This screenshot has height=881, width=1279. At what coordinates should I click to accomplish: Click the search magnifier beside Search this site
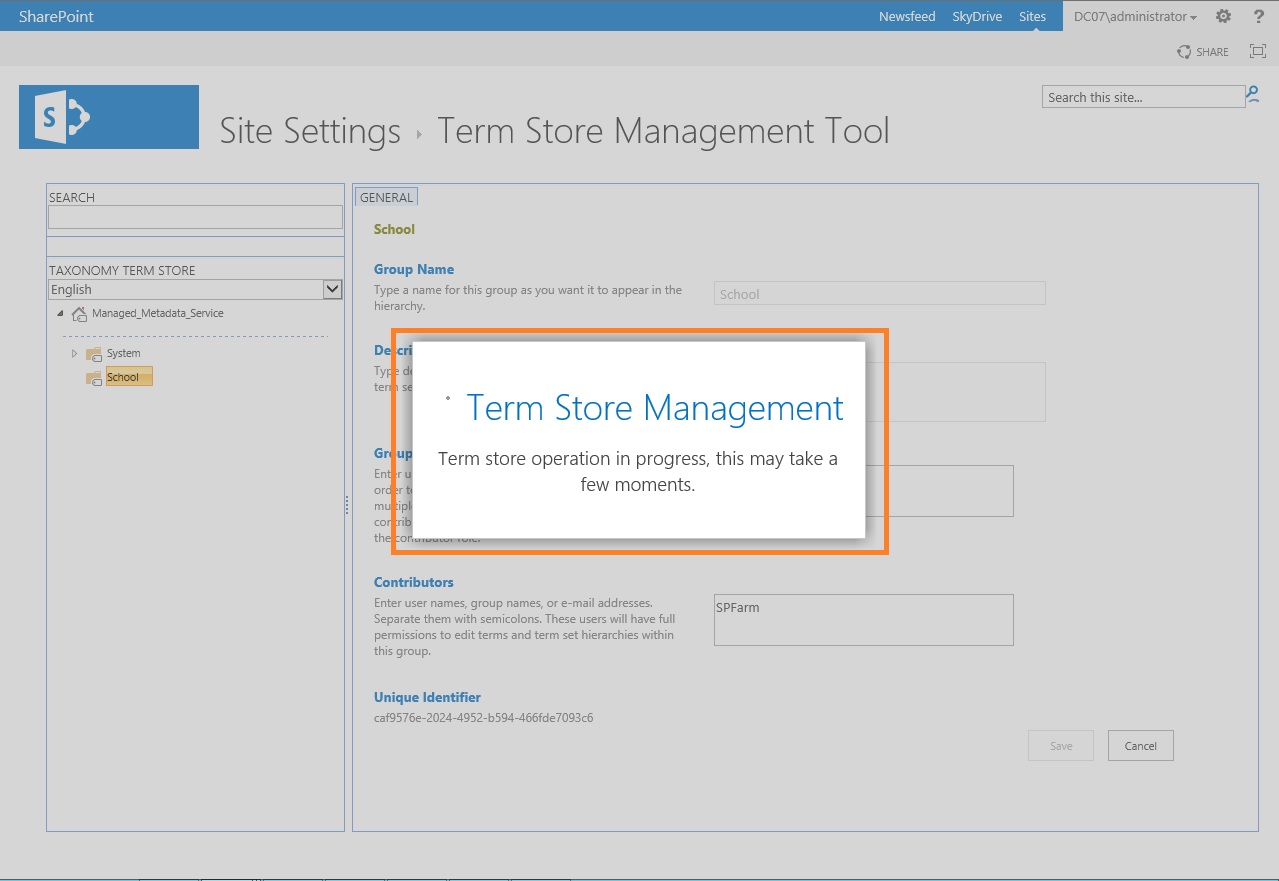point(1252,96)
